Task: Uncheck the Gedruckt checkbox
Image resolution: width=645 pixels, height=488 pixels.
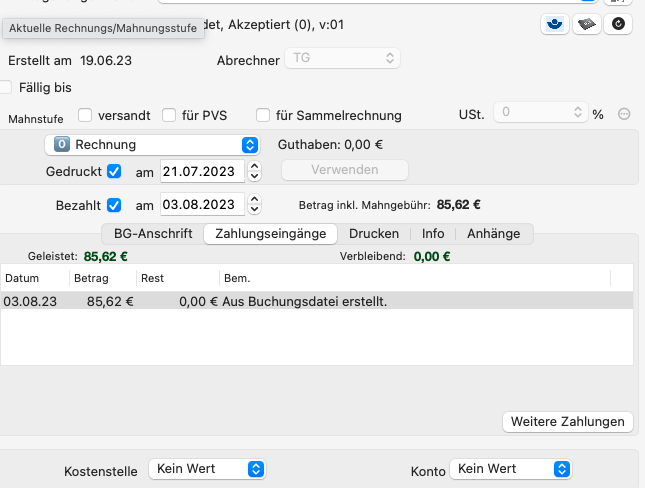Action: [114, 171]
